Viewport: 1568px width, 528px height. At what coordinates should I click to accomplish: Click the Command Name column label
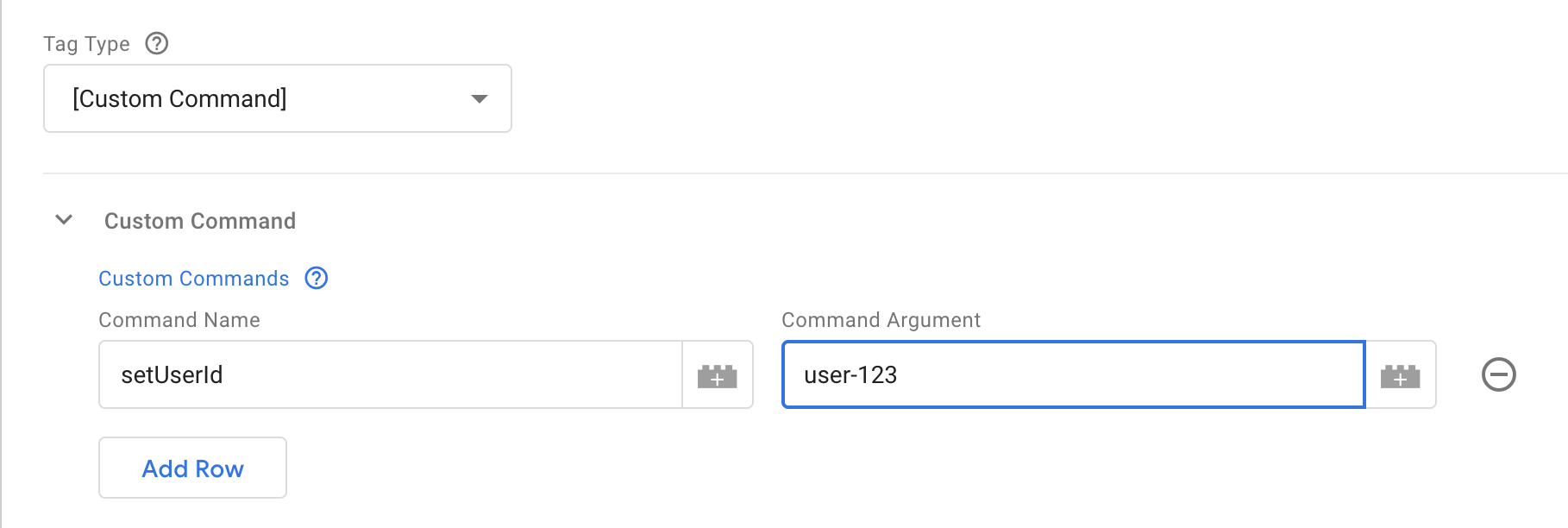[x=179, y=320]
